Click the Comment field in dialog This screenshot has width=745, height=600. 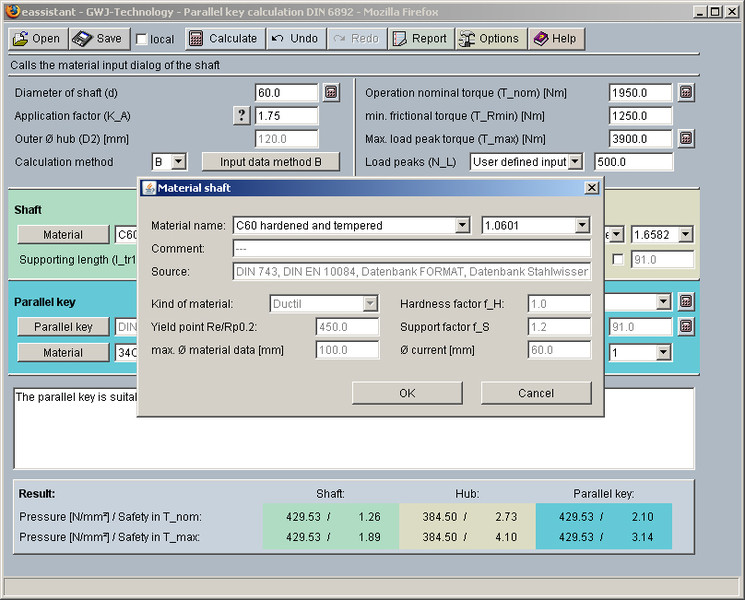[x=411, y=249]
